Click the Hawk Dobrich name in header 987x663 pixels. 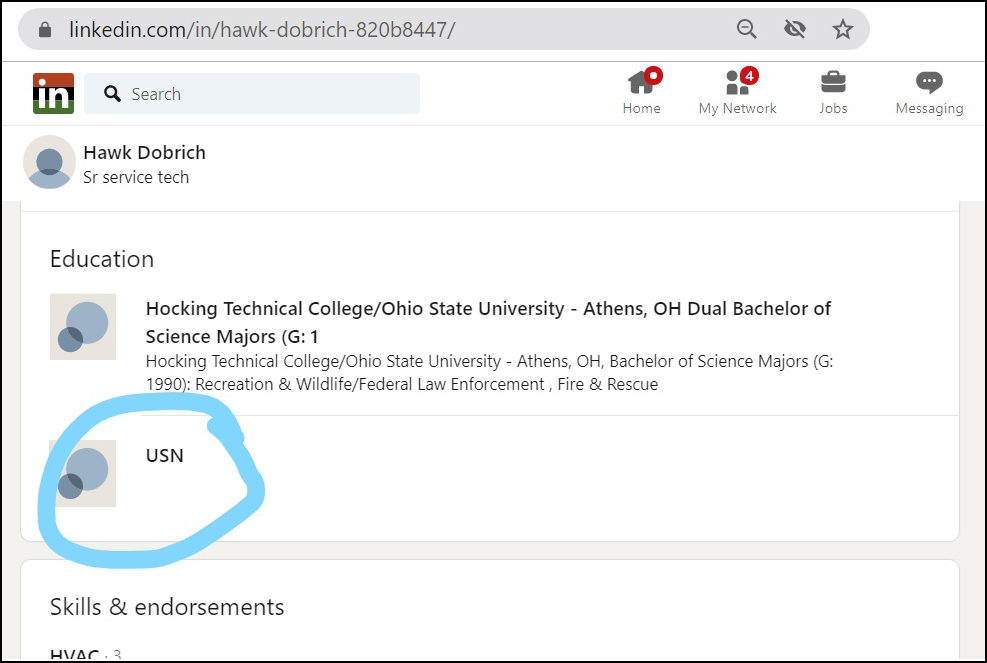144,153
